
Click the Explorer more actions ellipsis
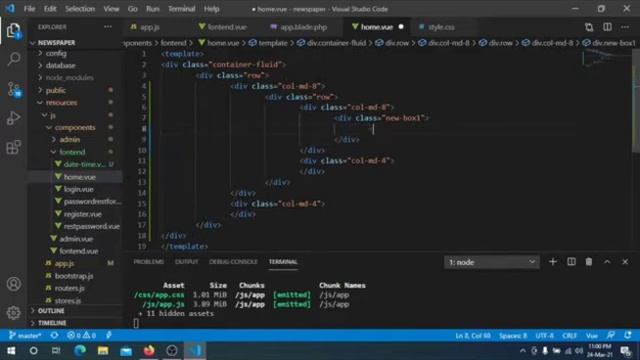(108, 27)
